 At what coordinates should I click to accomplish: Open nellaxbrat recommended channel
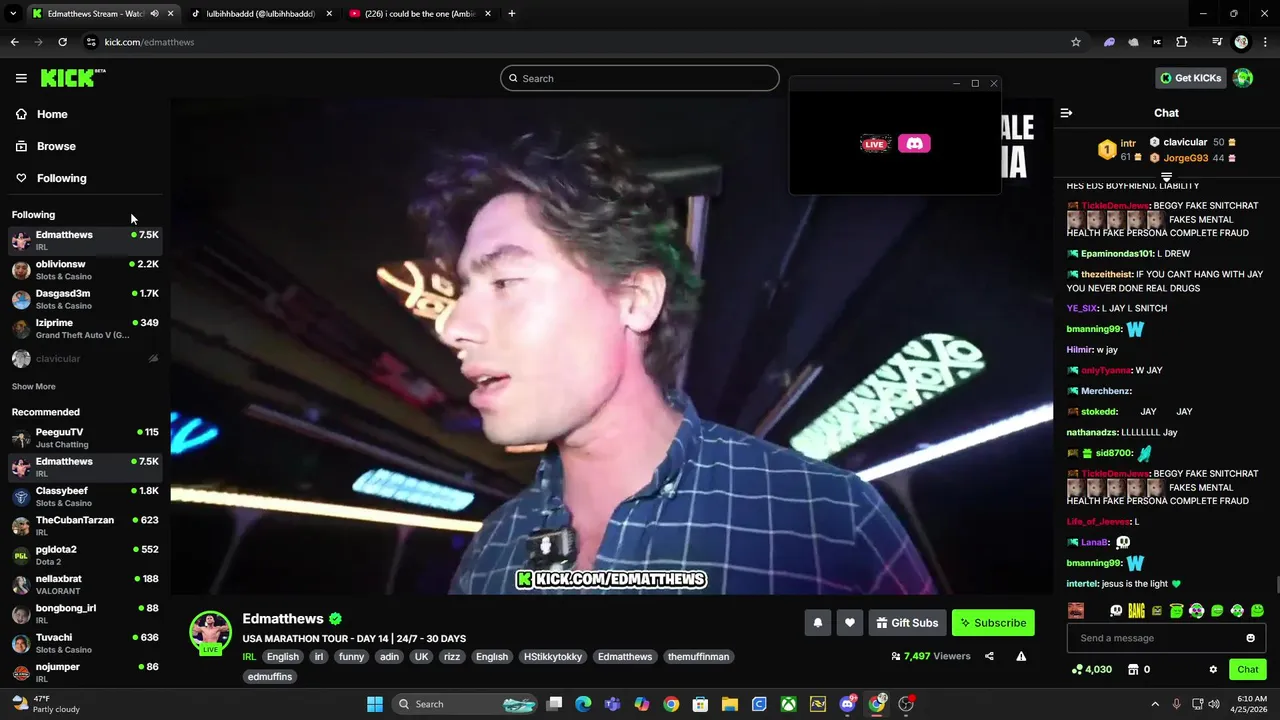(85, 584)
